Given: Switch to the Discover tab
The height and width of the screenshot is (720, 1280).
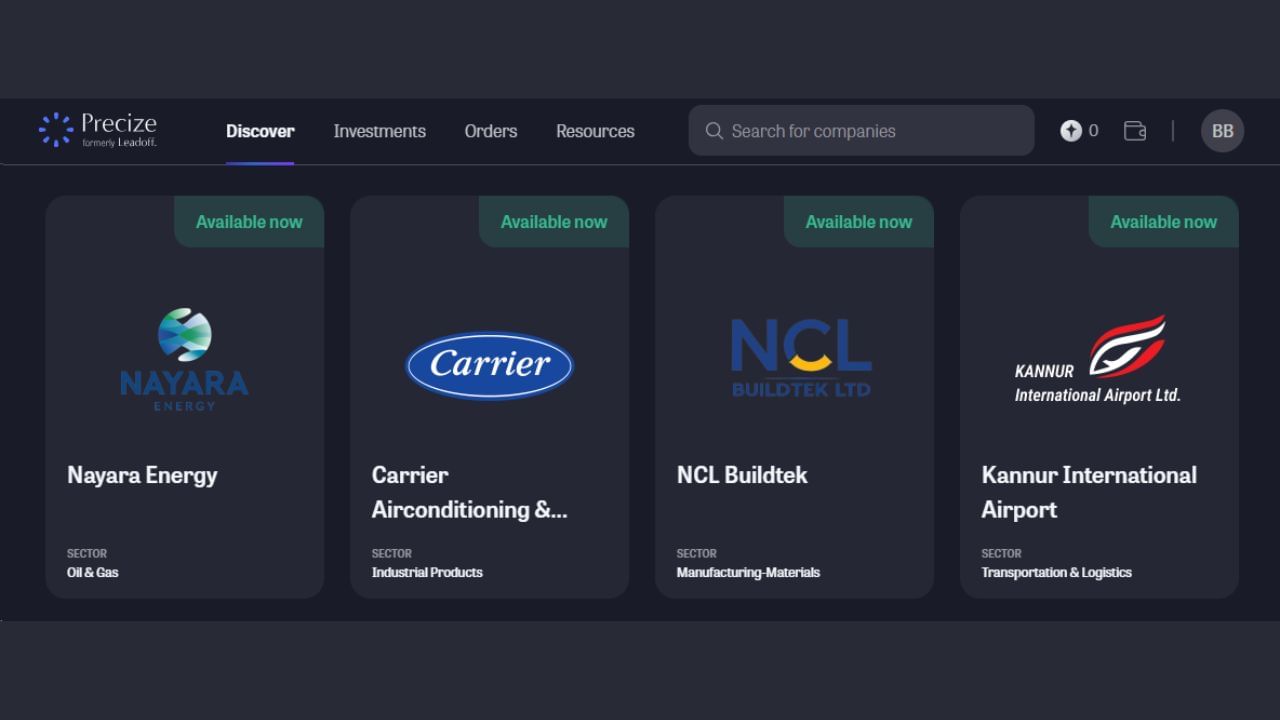Looking at the screenshot, I should coord(260,131).
